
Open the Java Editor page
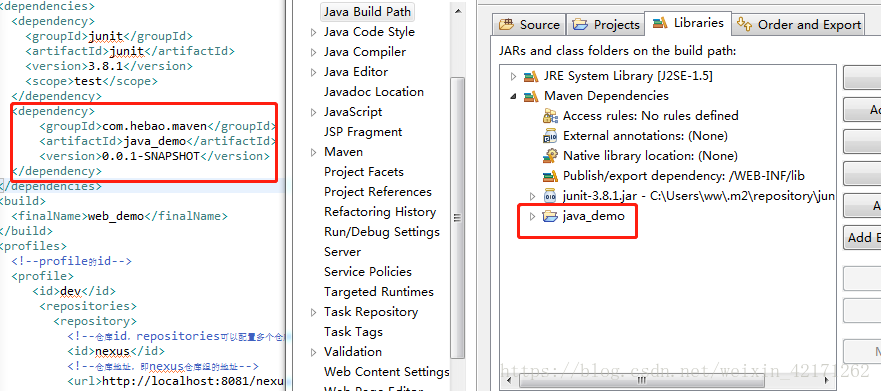356,72
